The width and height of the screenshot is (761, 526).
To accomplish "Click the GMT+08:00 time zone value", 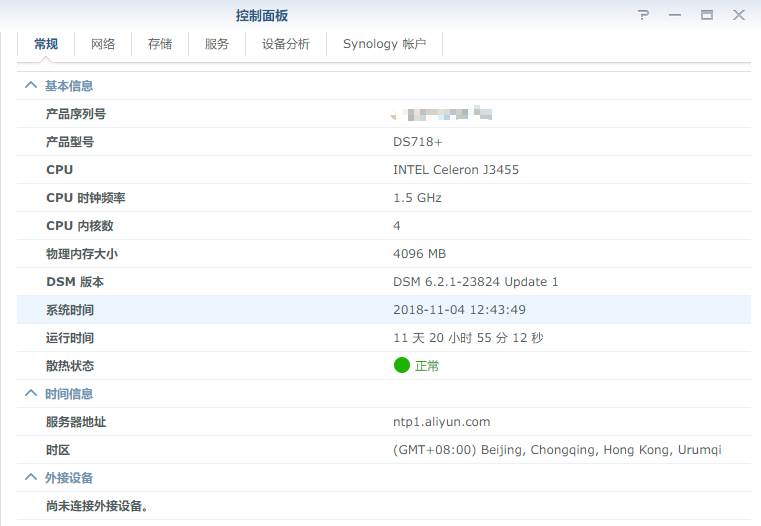I will coord(557,450).
